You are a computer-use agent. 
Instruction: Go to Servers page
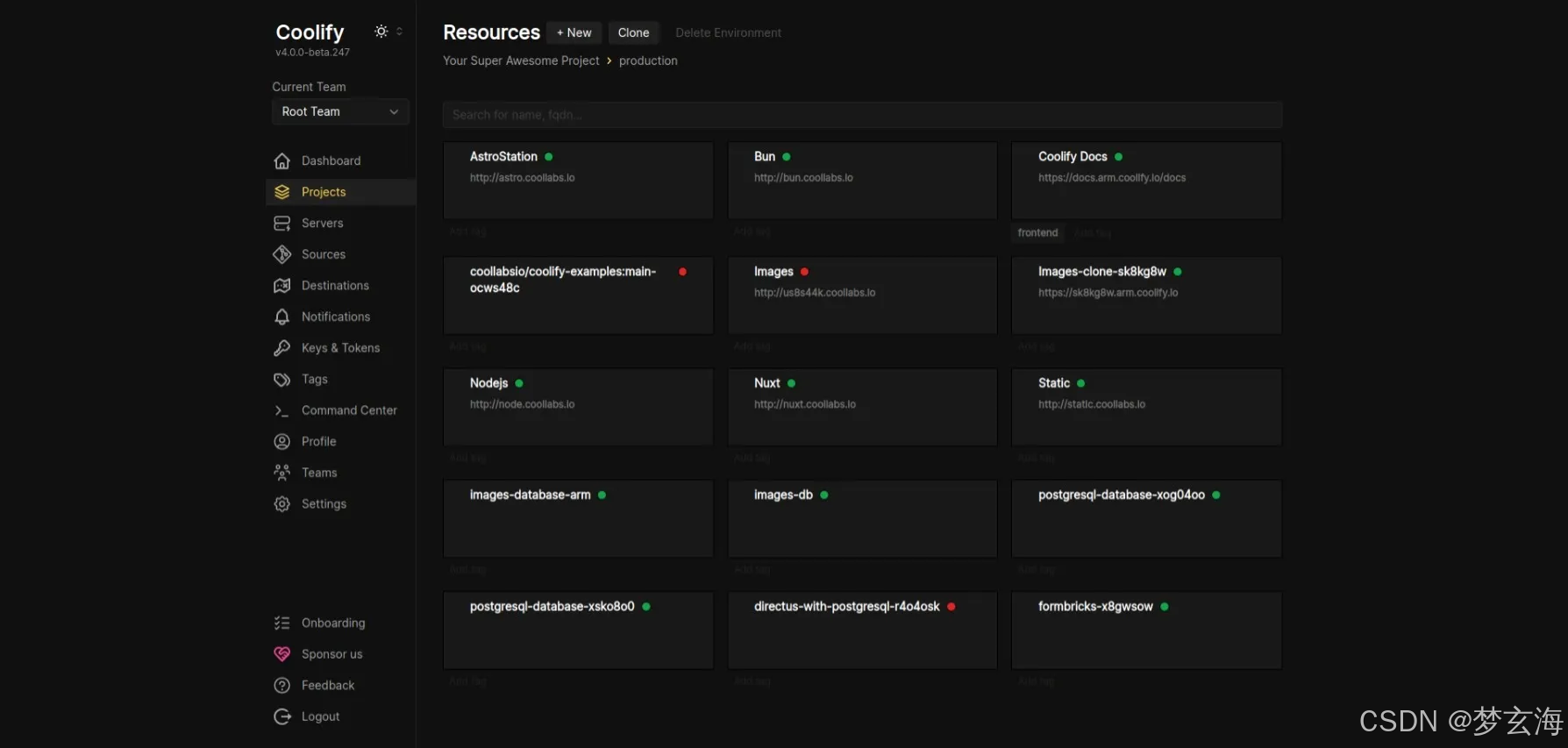point(340,223)
